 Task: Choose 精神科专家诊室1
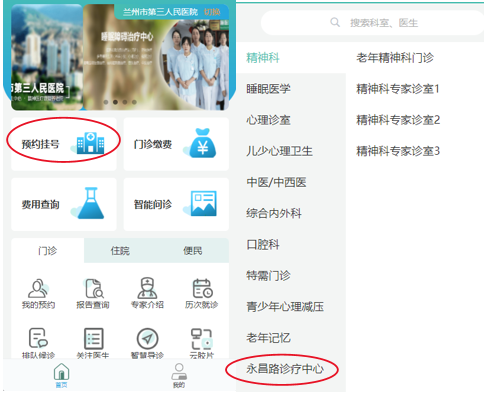(398, 89)
